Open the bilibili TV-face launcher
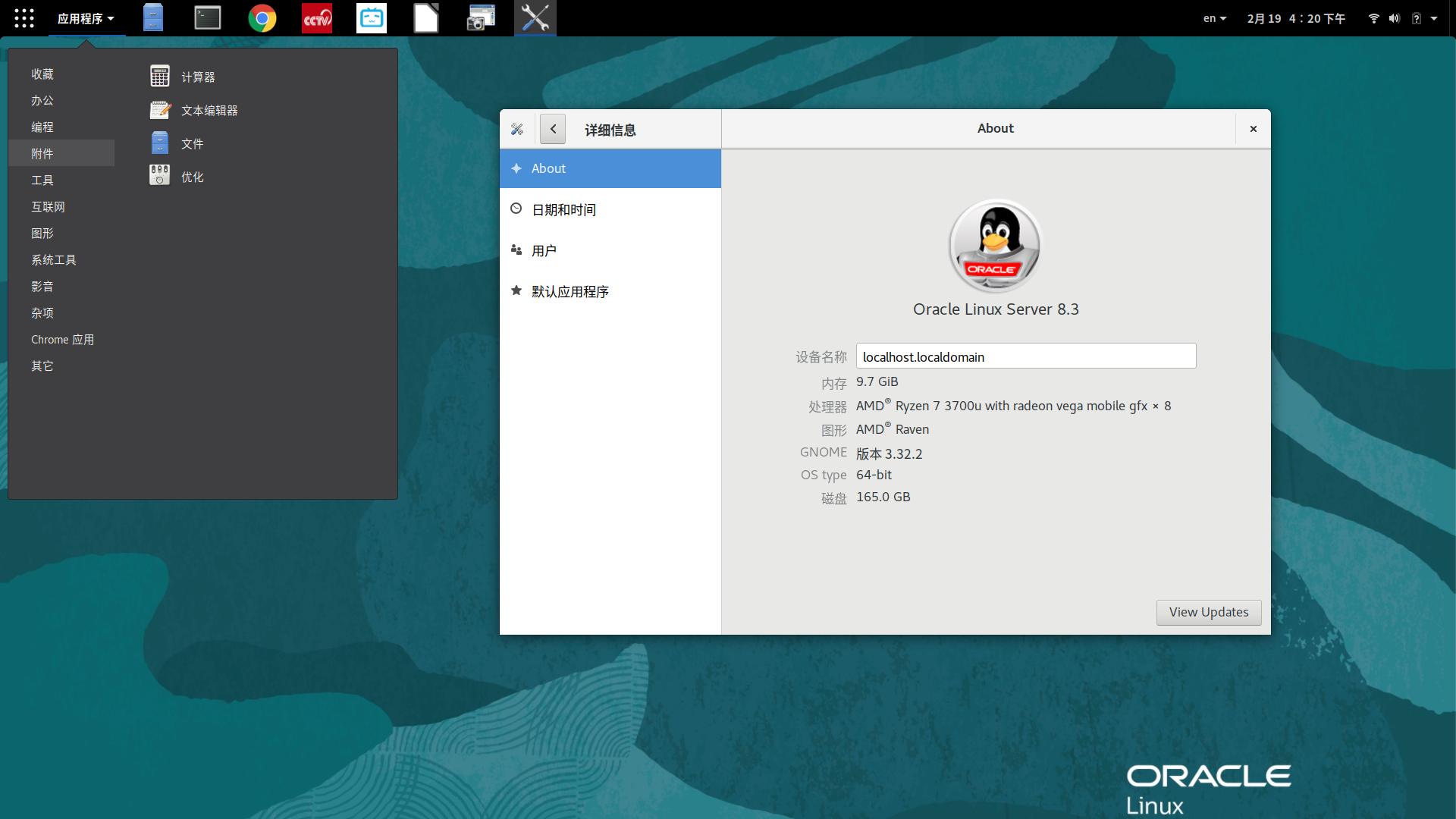Screen dimensions: 1456x819 click(372, 18)
